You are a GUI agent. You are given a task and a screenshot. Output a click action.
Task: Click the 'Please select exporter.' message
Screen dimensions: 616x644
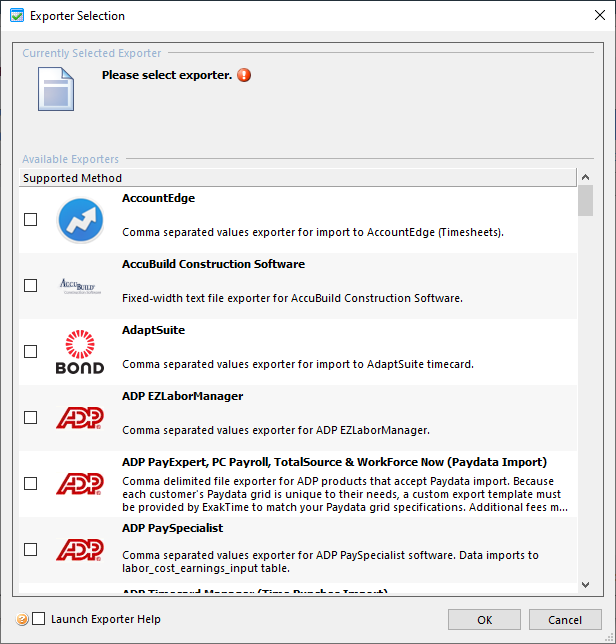click(167, 75)
